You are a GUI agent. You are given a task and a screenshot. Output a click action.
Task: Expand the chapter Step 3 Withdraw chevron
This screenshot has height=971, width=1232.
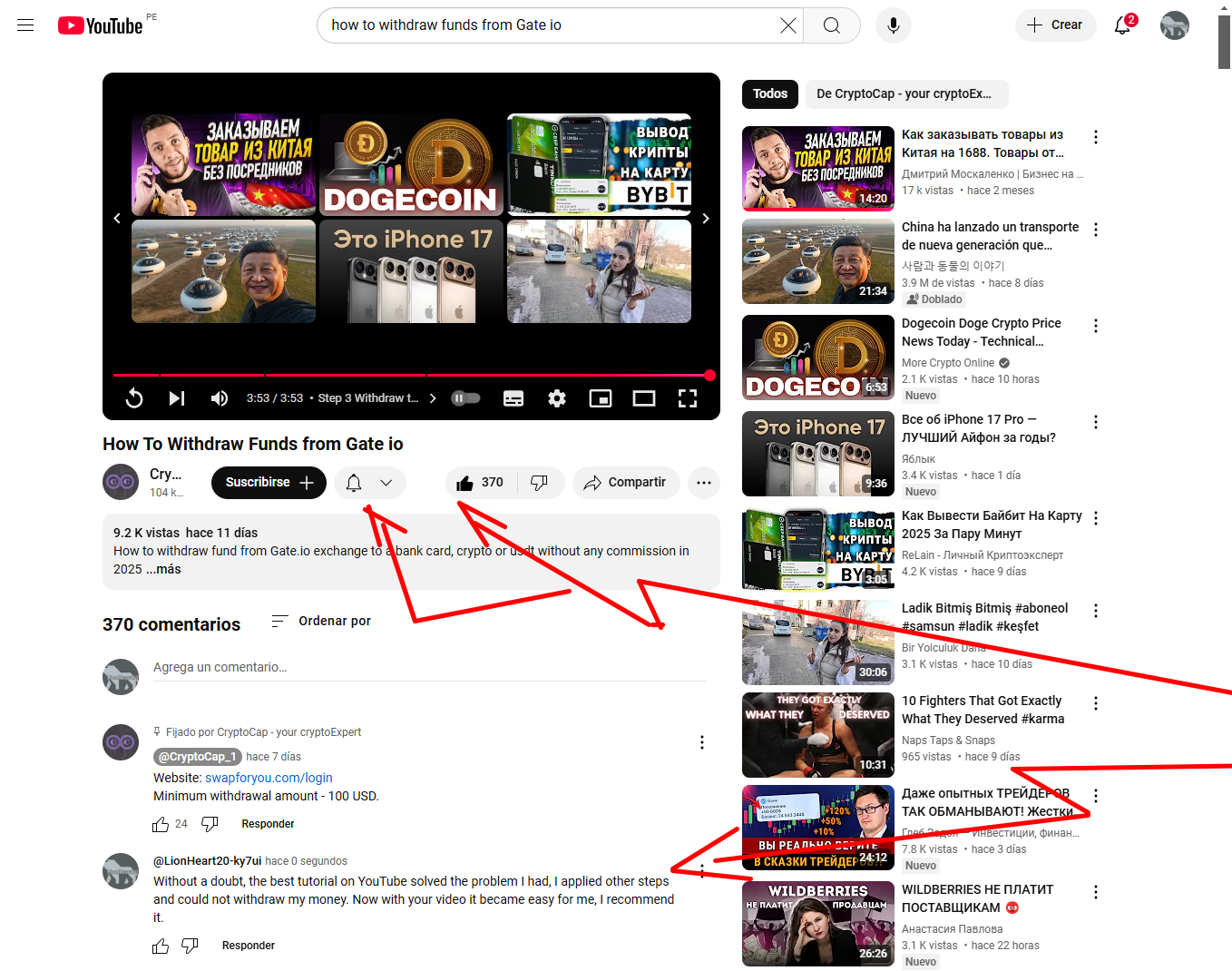(433, 397)
